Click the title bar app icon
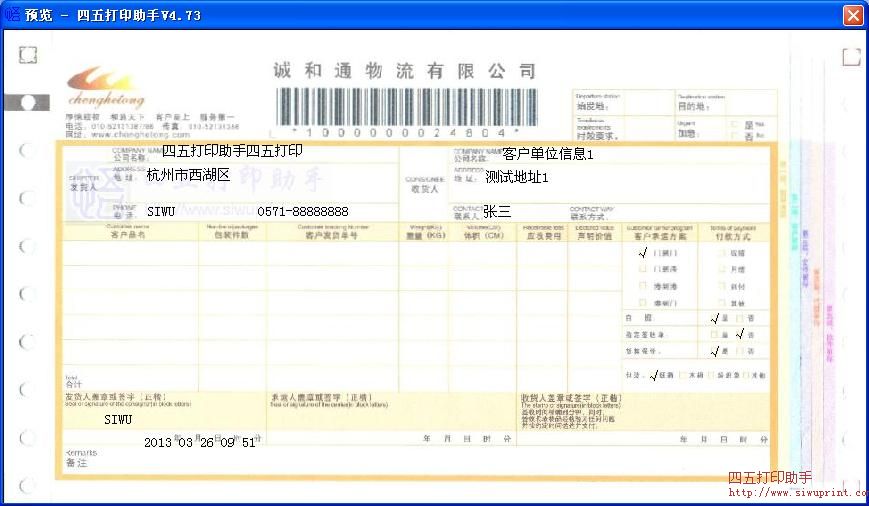 coord(13,15)
